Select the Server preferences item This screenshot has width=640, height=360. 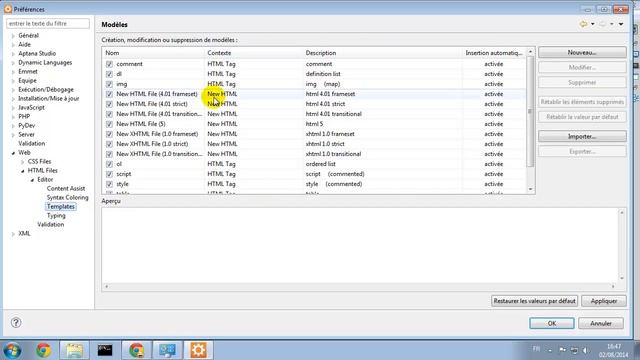(26, 135)
